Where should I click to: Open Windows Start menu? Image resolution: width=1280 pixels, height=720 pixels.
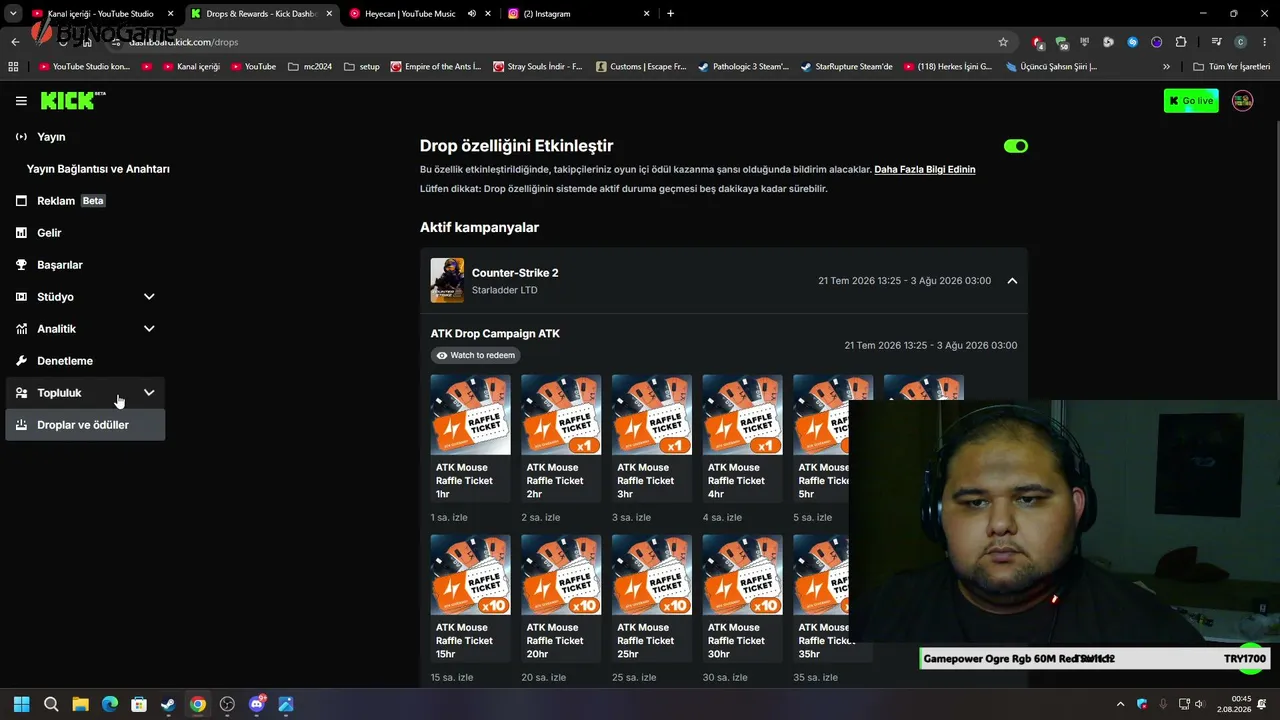coord(21,704)
